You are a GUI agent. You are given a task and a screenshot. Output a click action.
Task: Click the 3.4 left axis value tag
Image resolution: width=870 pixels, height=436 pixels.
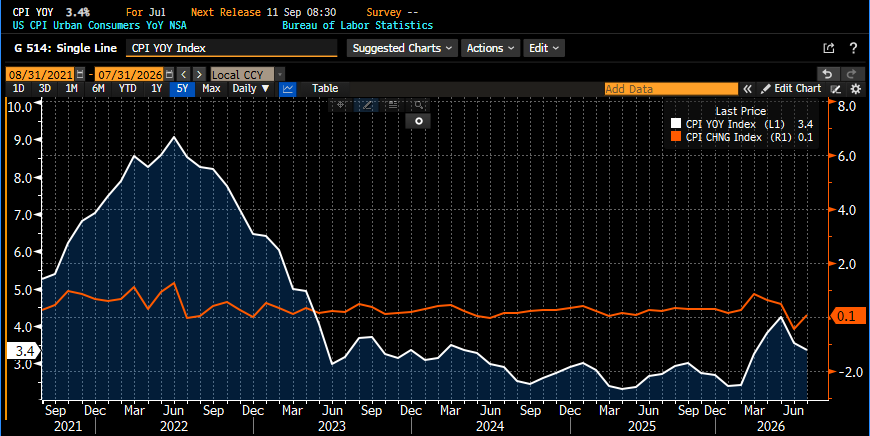(x=22, y=351)
